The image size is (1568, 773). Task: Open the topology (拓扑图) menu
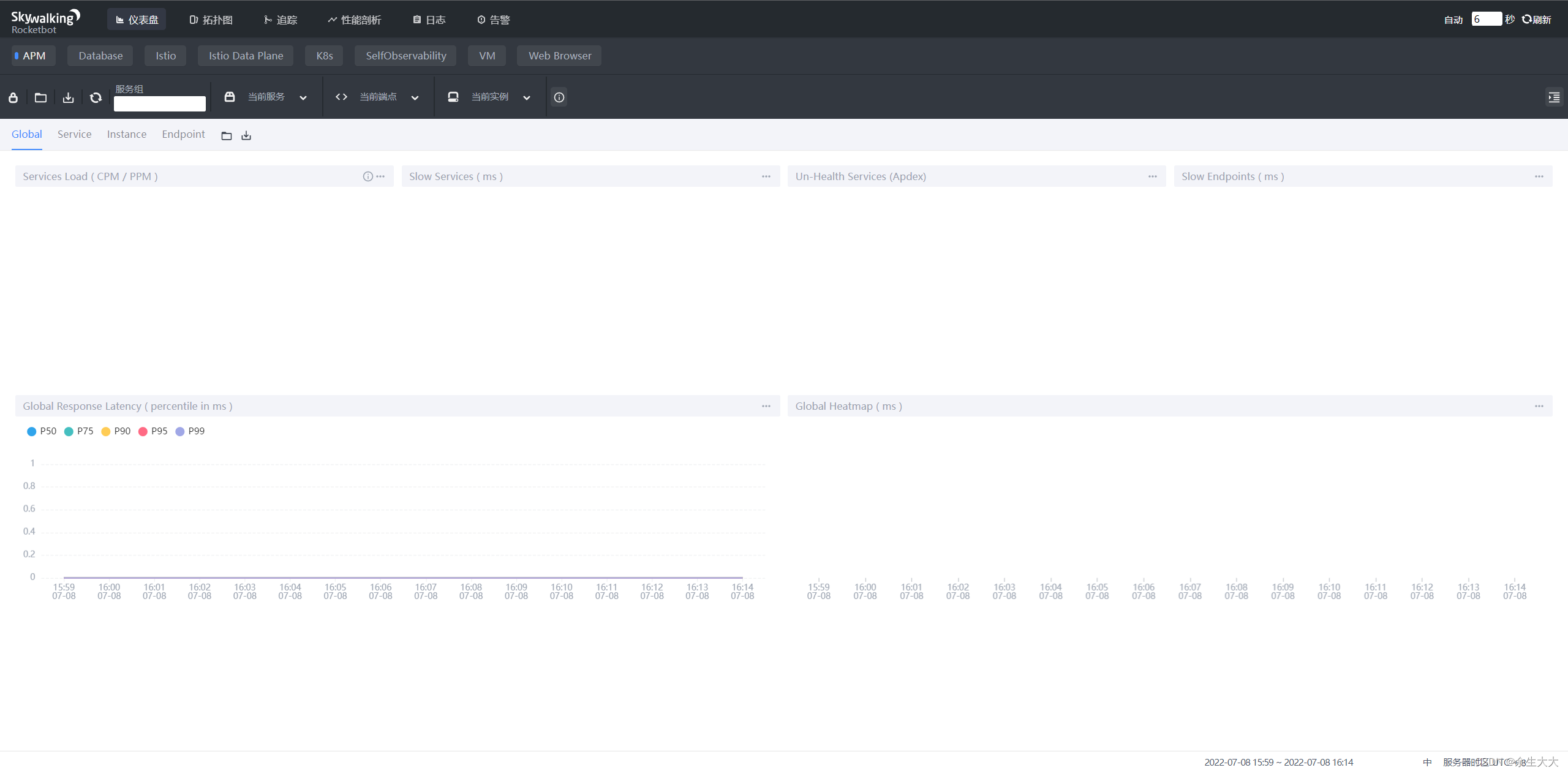pos(211,20)
